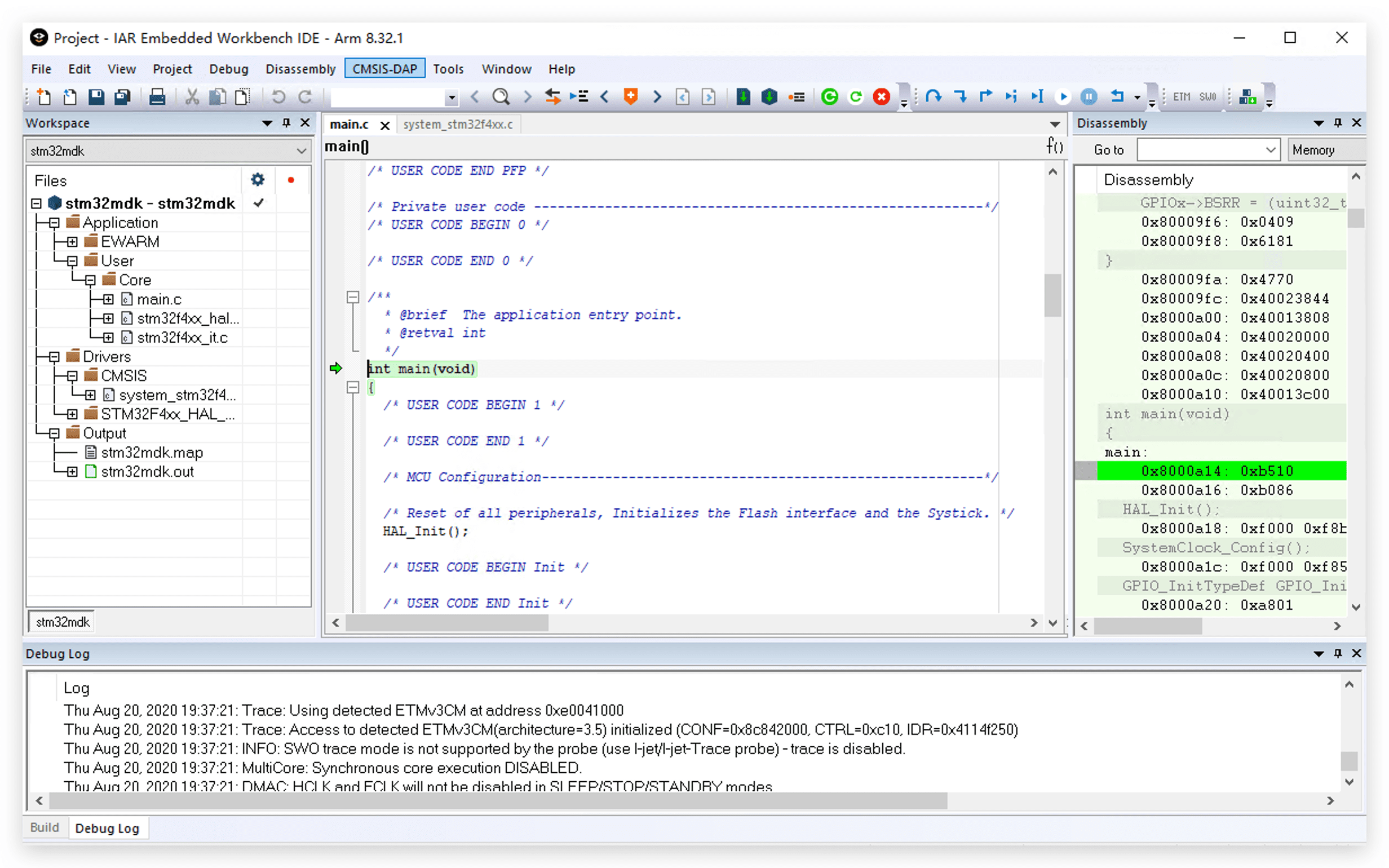Collapse the Application folder
1389x868 pixels.
click(x=55, y=223)
